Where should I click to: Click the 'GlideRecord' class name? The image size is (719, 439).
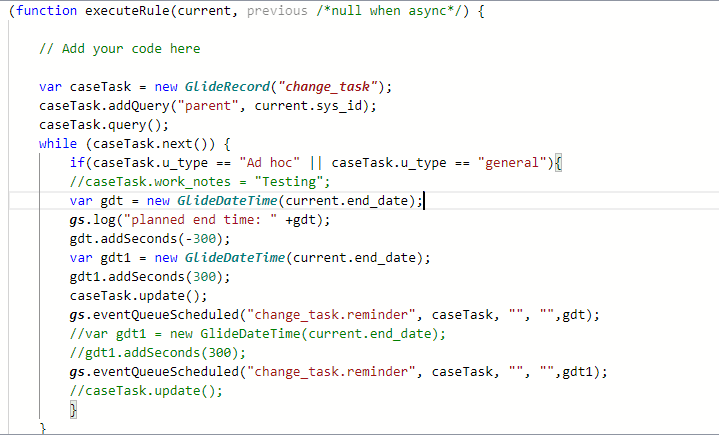[227, 87]
